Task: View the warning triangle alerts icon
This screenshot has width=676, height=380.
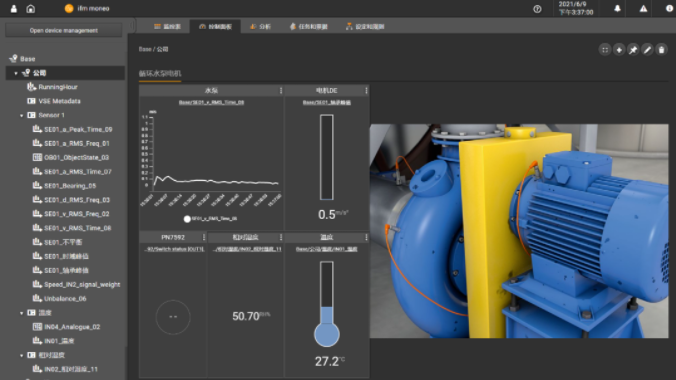Action: [x=643, y=9]
